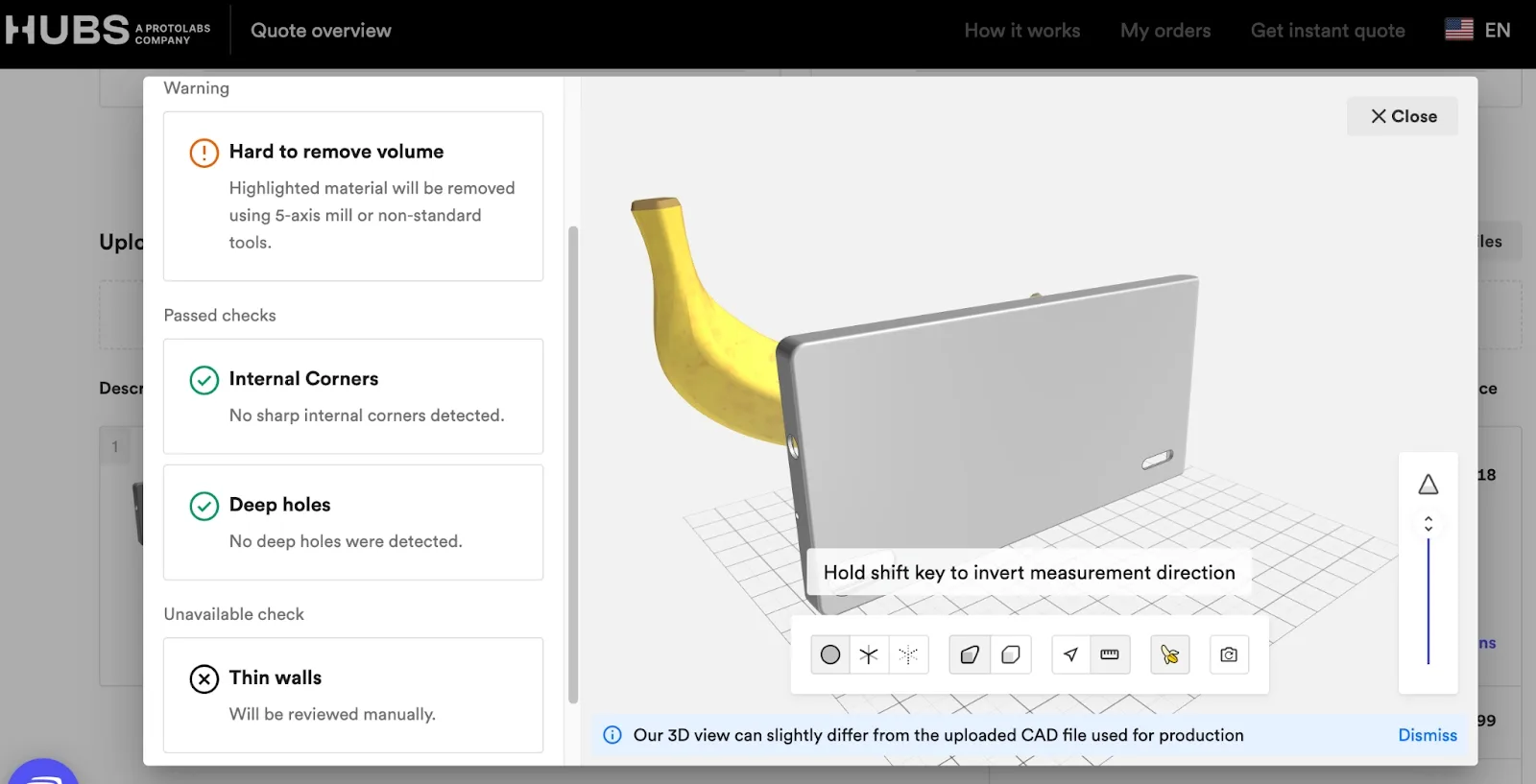Click the blue vertical slider track
The image size is (1536, 784).
coord(1428,602)
